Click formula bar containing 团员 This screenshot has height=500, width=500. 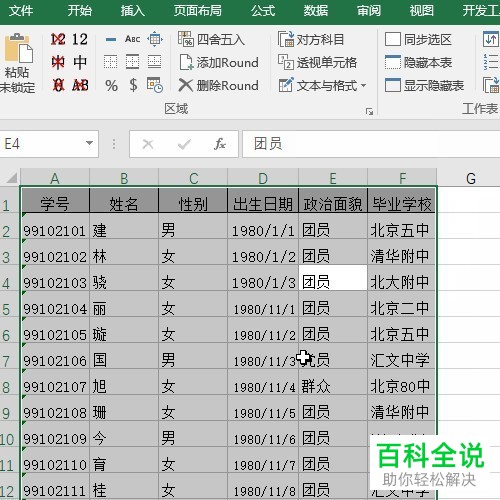[x=371, y=144]
